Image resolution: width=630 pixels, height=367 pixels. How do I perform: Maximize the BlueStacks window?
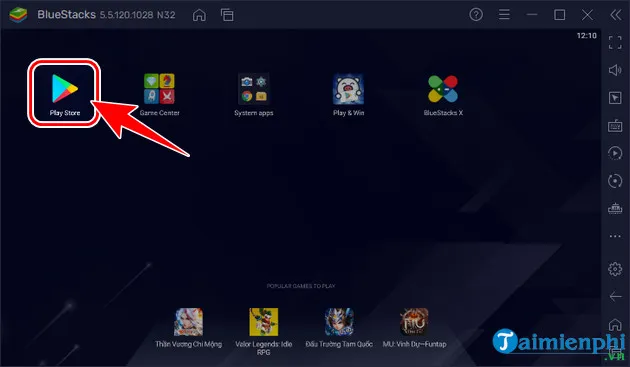coord(560,15)
